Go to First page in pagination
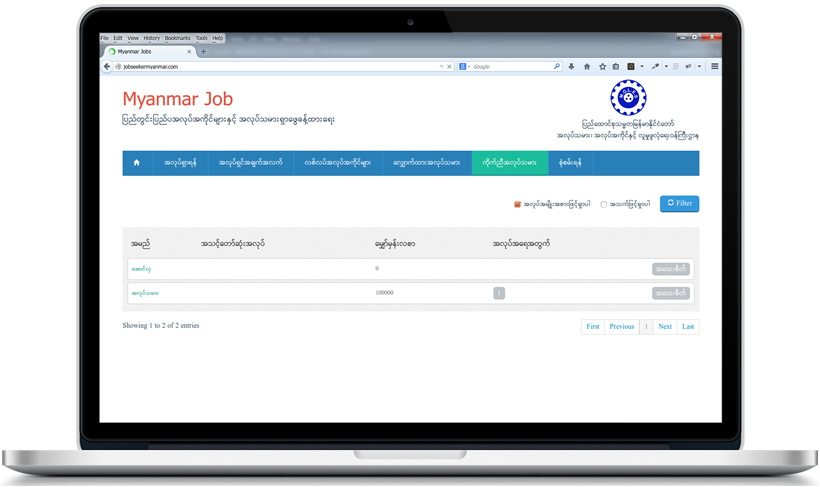820x487 pixels. (593, 326)
